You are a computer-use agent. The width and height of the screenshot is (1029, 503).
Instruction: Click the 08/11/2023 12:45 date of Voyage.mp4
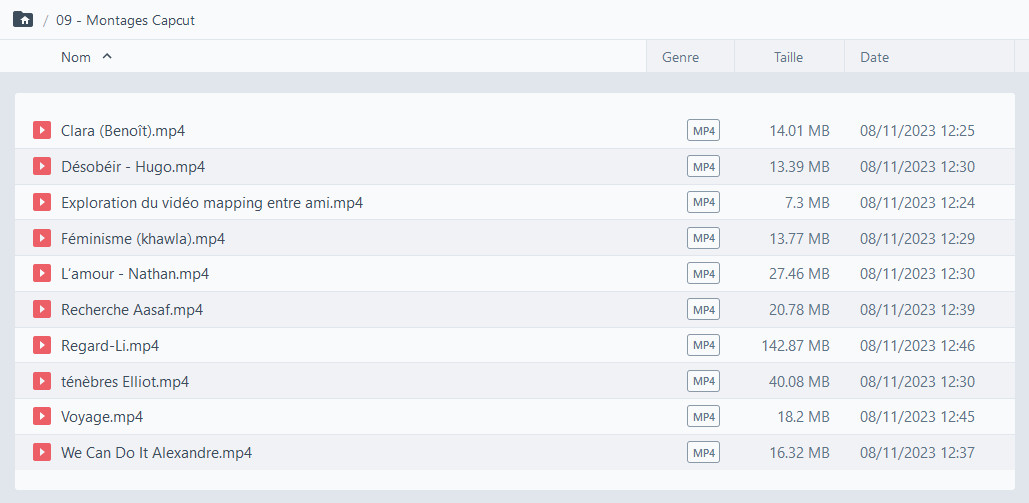917,417
